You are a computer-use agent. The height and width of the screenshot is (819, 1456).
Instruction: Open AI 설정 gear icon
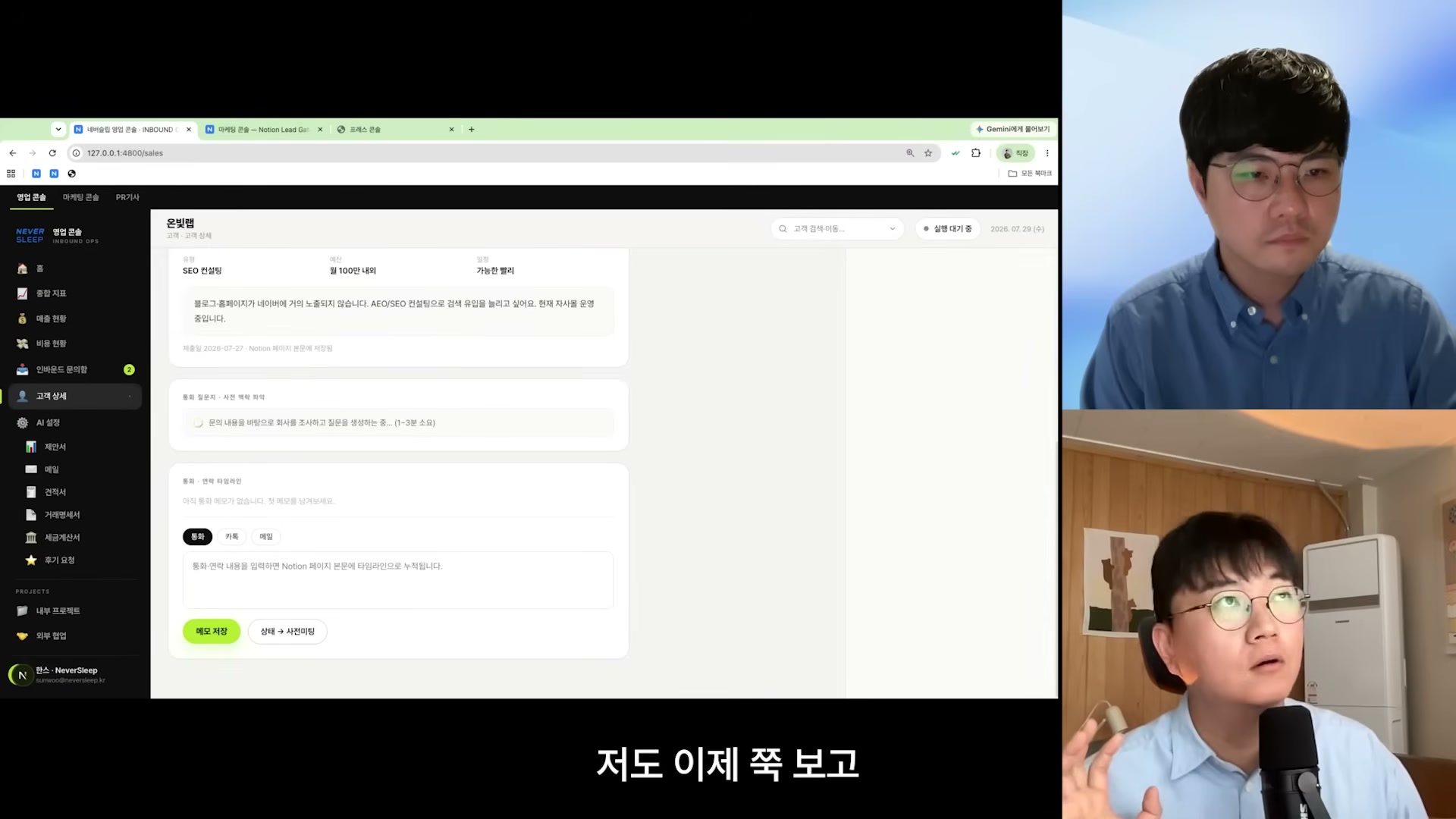pyautogui.click(x=22, y=422)
